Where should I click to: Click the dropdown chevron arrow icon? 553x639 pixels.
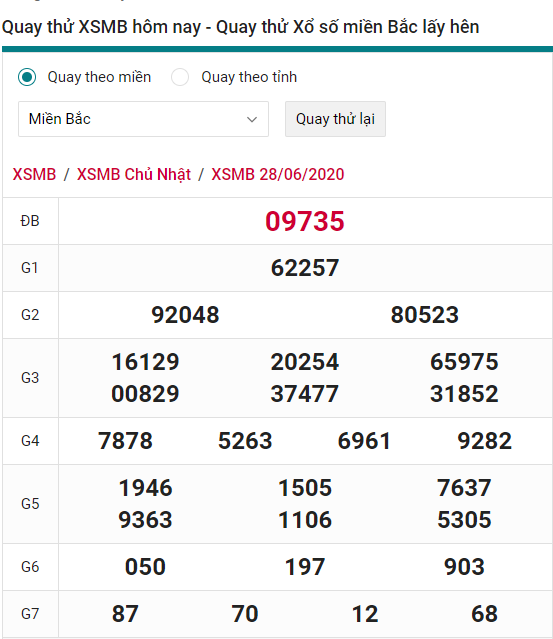coord(252,119)
